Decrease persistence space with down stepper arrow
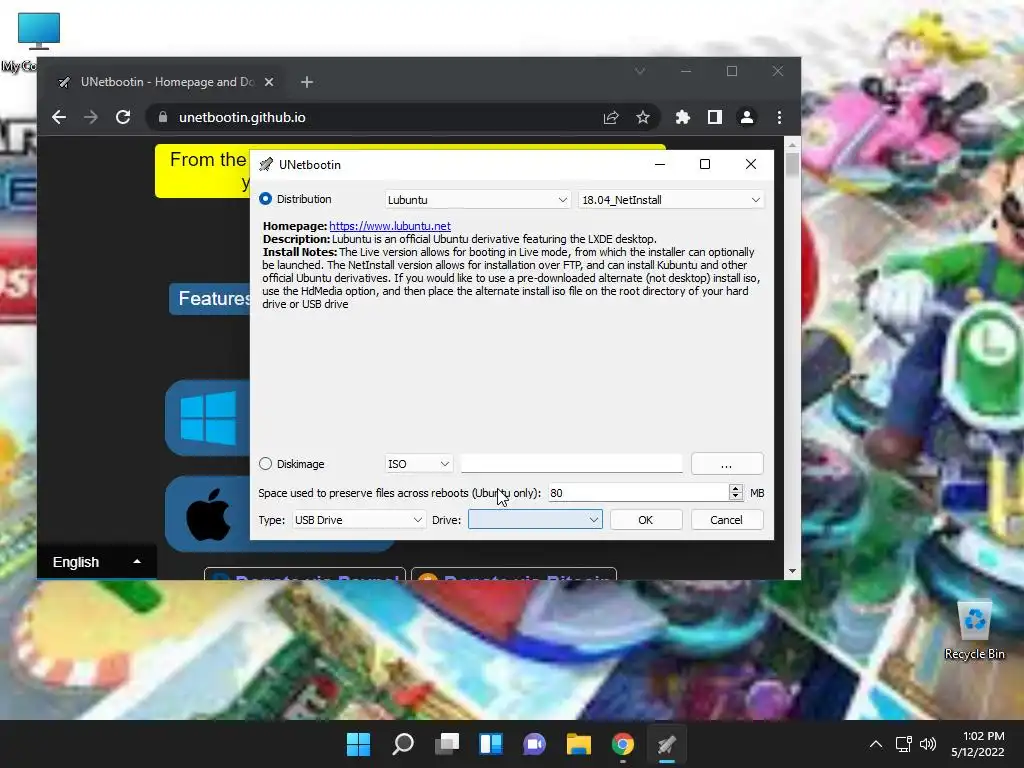 (x=736, y=497)
